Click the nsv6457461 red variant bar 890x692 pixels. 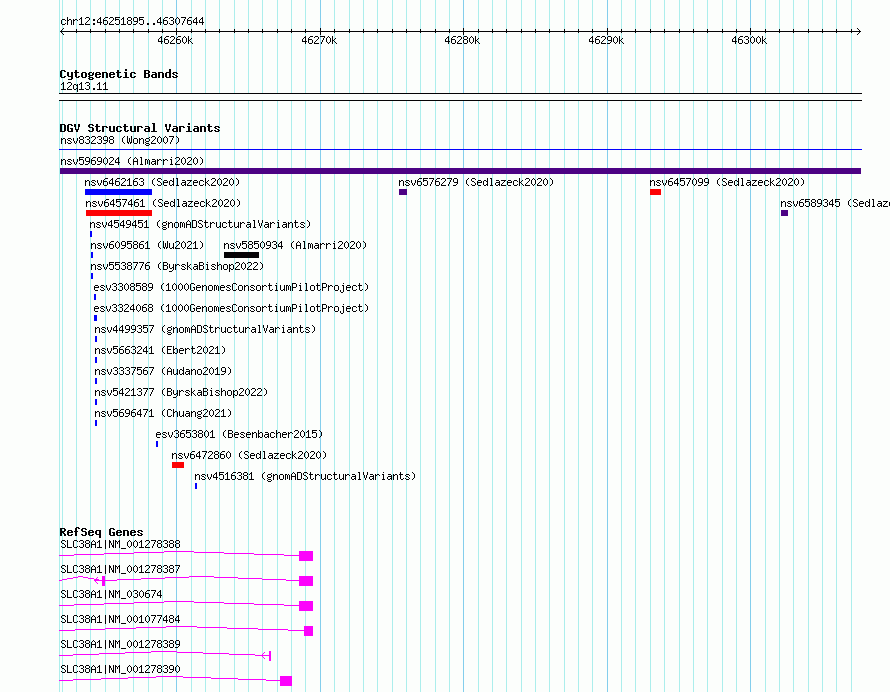(x=119, y=213)
